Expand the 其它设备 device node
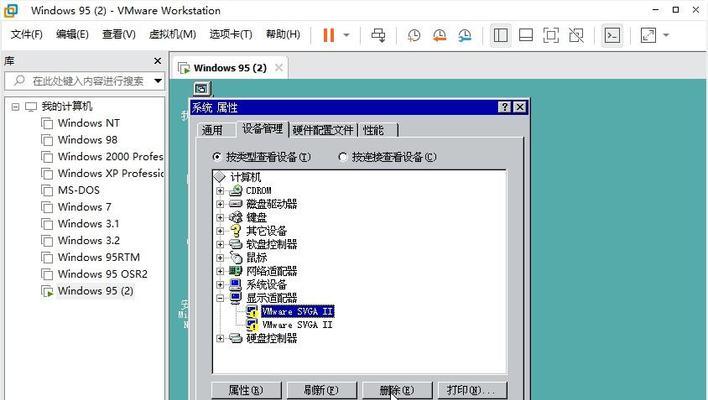The height and width of the screenshot is (400, 708). pos(220,231)
